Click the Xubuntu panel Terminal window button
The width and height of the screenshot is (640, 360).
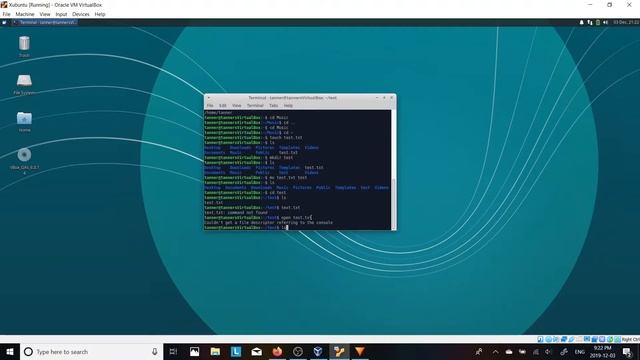click(x=44, y=22)
